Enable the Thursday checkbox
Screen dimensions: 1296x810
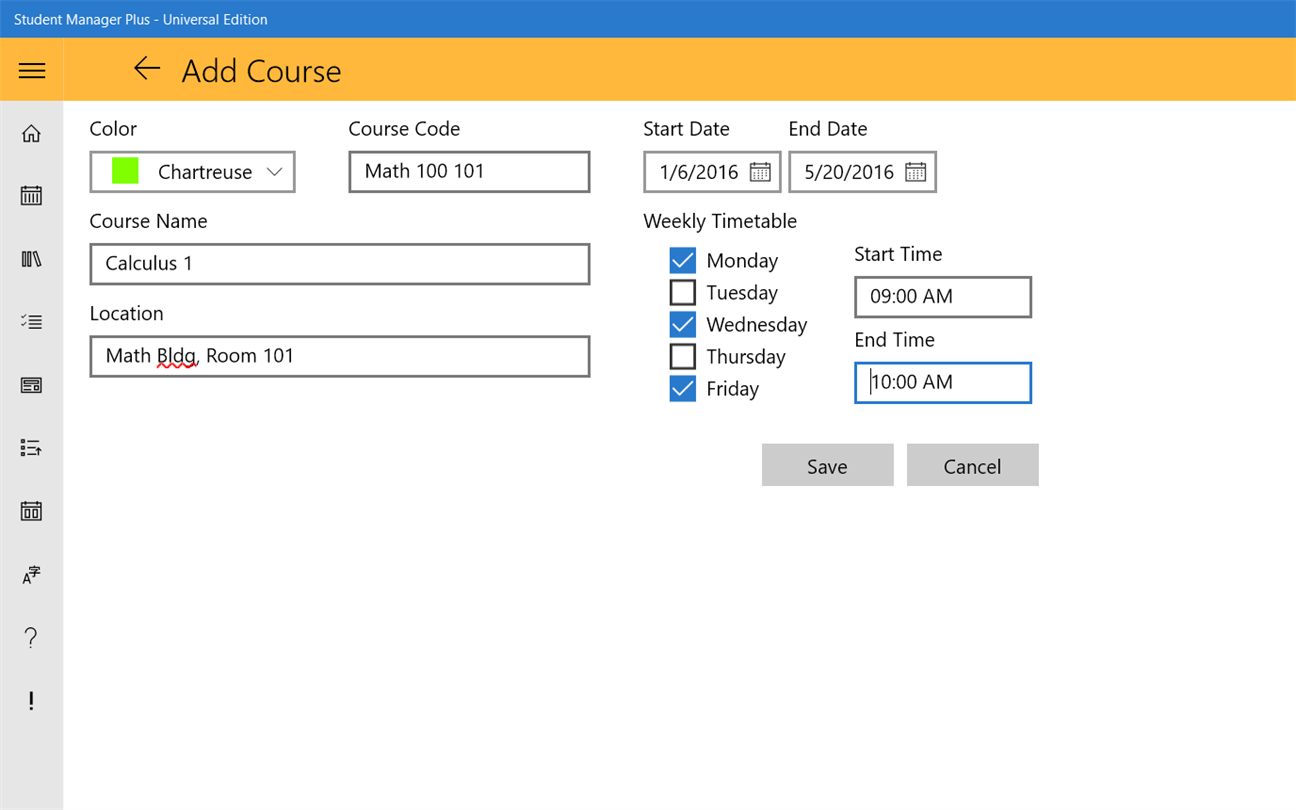tap(683, 357)
